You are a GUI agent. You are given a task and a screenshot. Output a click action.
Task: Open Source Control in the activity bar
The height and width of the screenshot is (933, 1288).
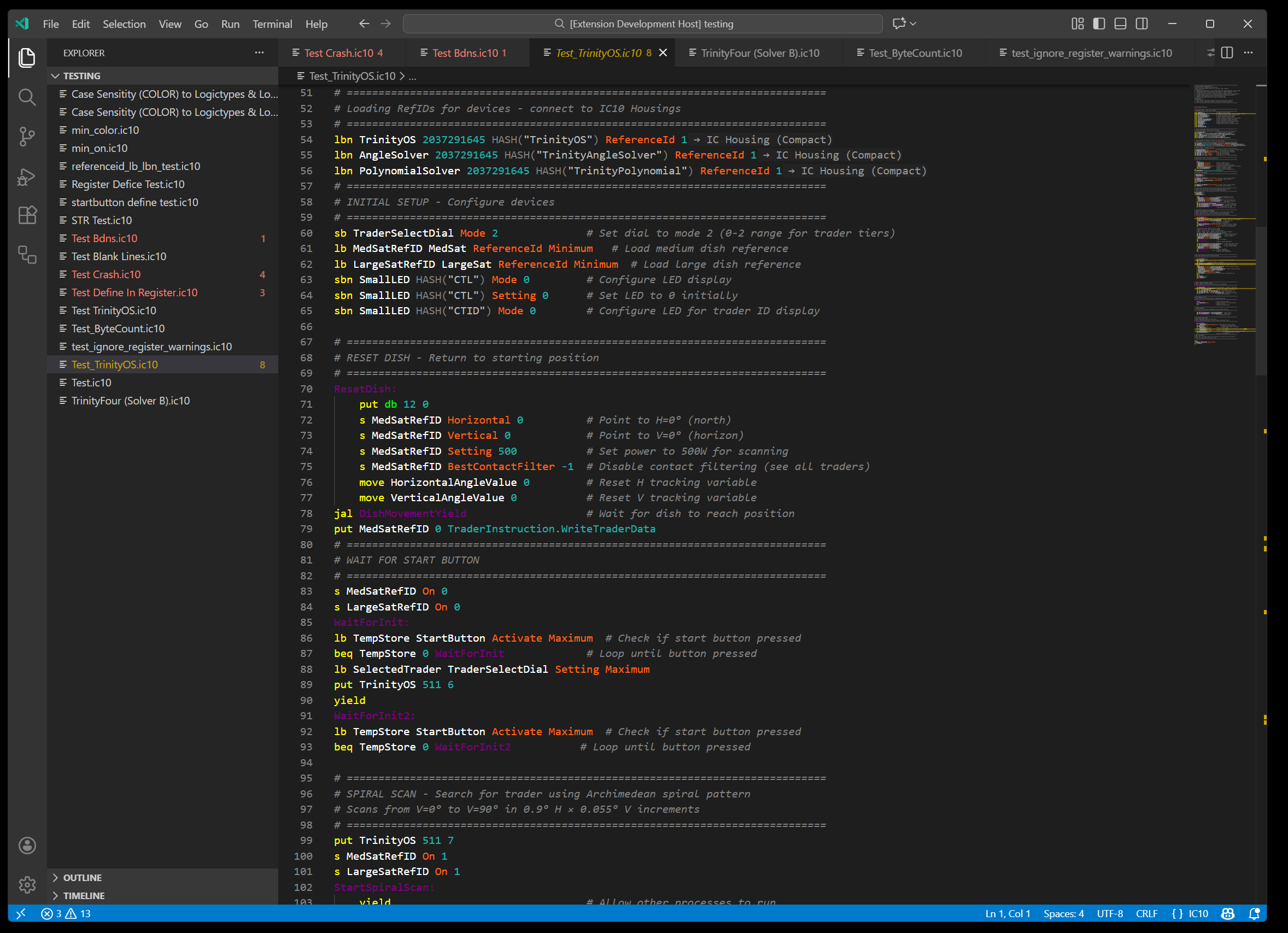(x=27, y=136)
